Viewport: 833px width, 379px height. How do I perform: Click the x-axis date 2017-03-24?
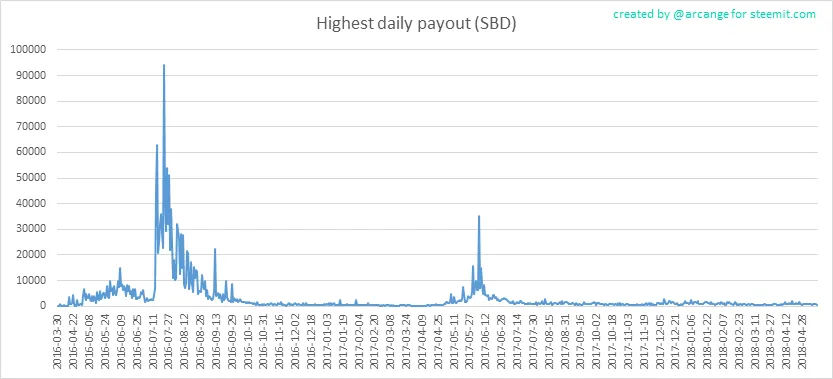tap(405, 341)
